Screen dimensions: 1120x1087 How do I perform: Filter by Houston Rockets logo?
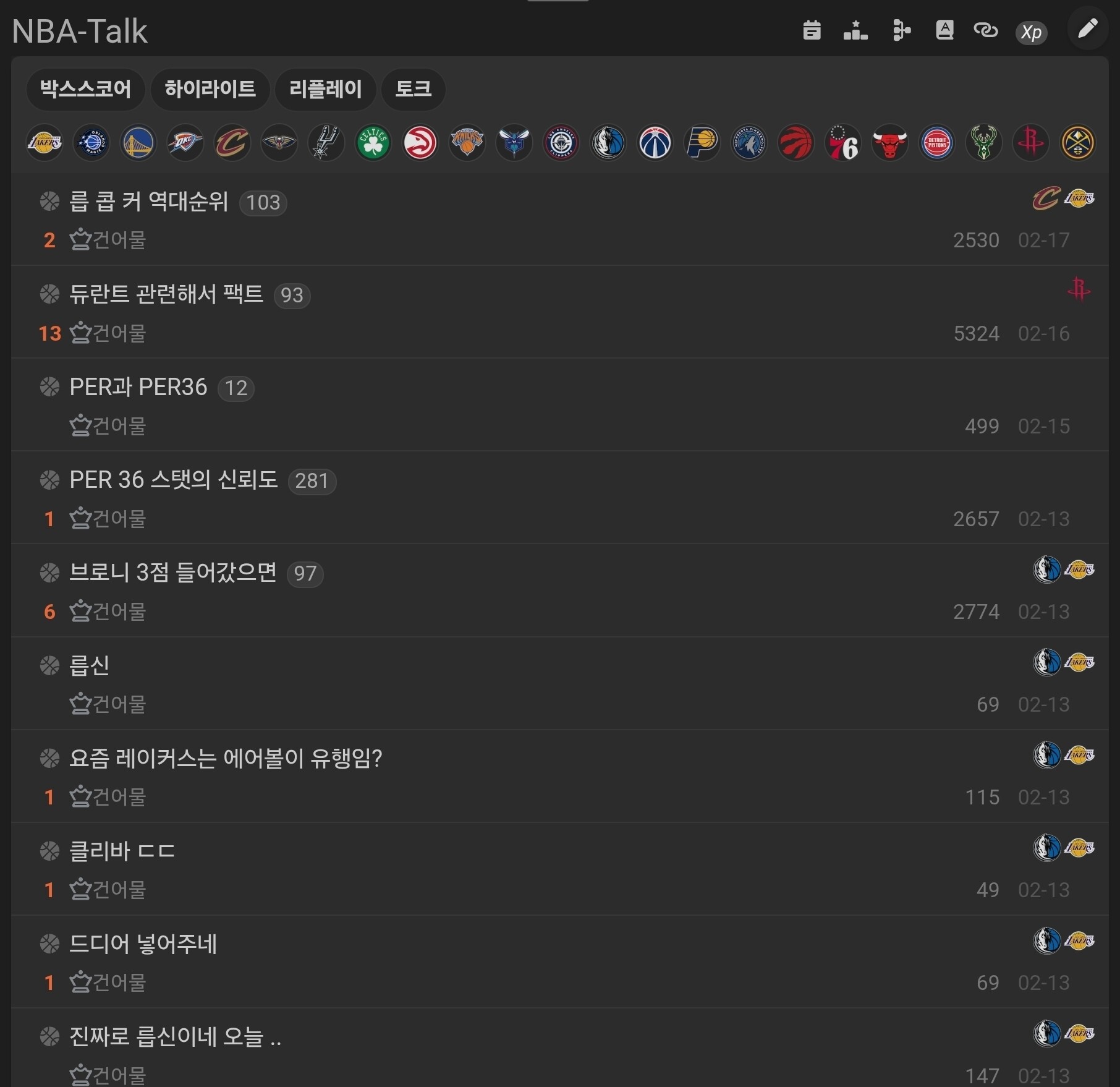(1031, 143)
